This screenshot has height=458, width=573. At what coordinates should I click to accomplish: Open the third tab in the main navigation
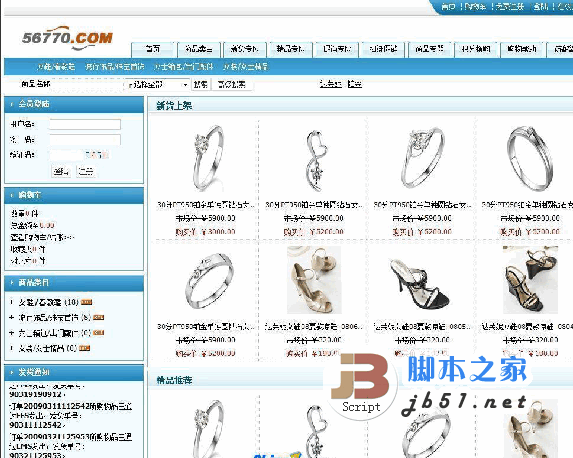pyautogui.click(x=244, y=49)
